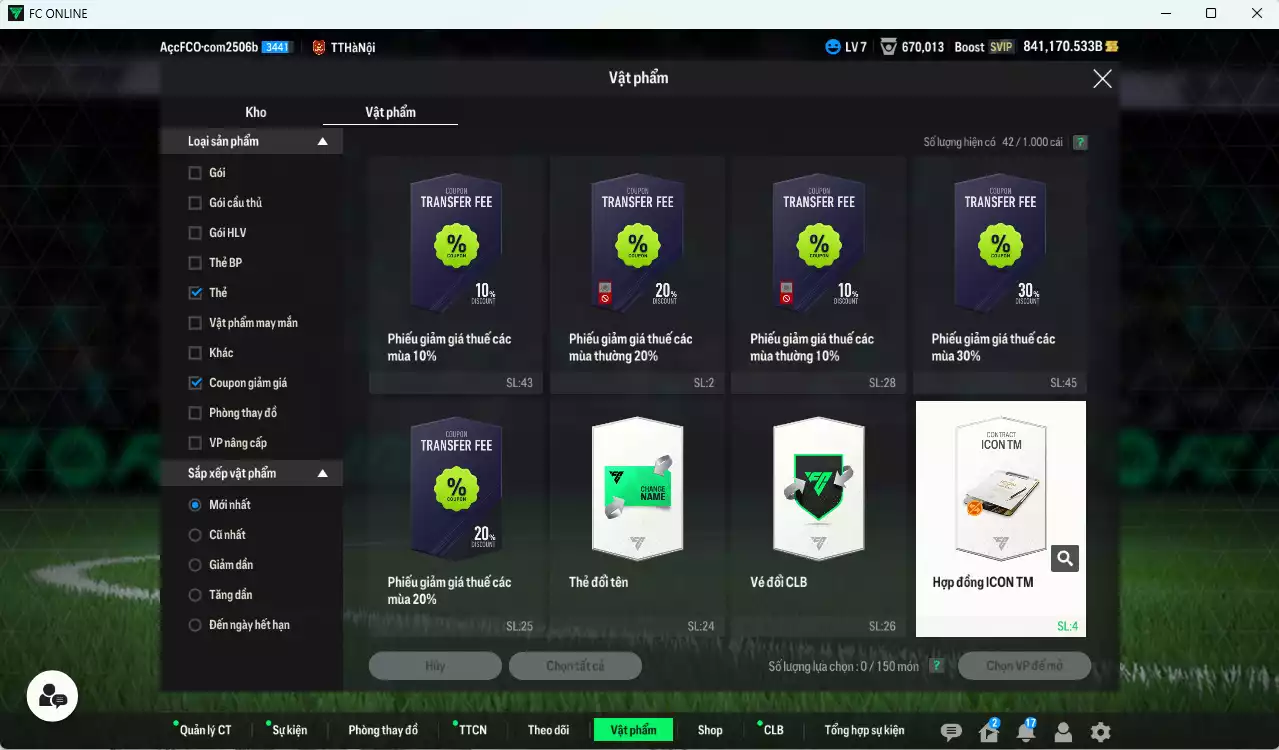Click the trophy icon beside 670,013
Screen dimensions: 1279x750
889,47
